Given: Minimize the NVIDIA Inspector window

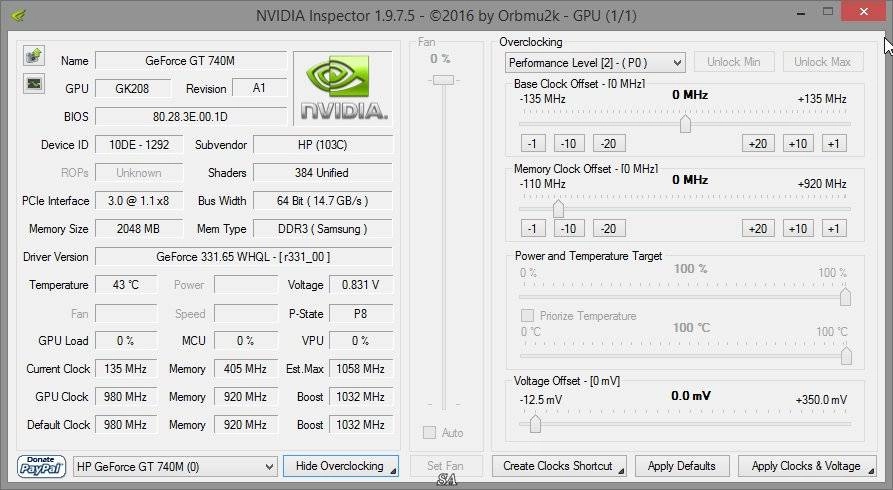Looking at the screenshot, I should click(x=801, y=12).
